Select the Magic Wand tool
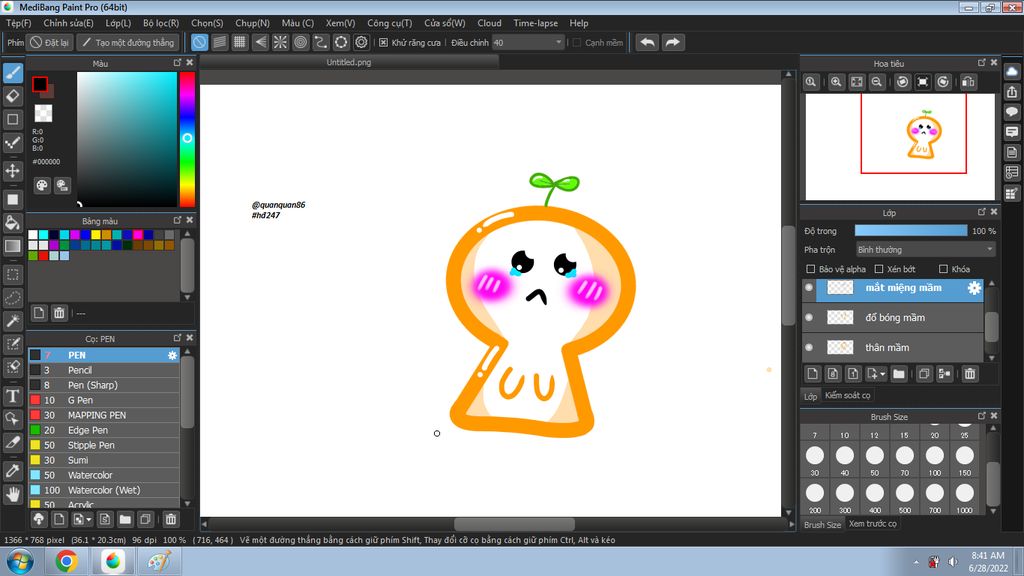 click(x=13, y=321)
